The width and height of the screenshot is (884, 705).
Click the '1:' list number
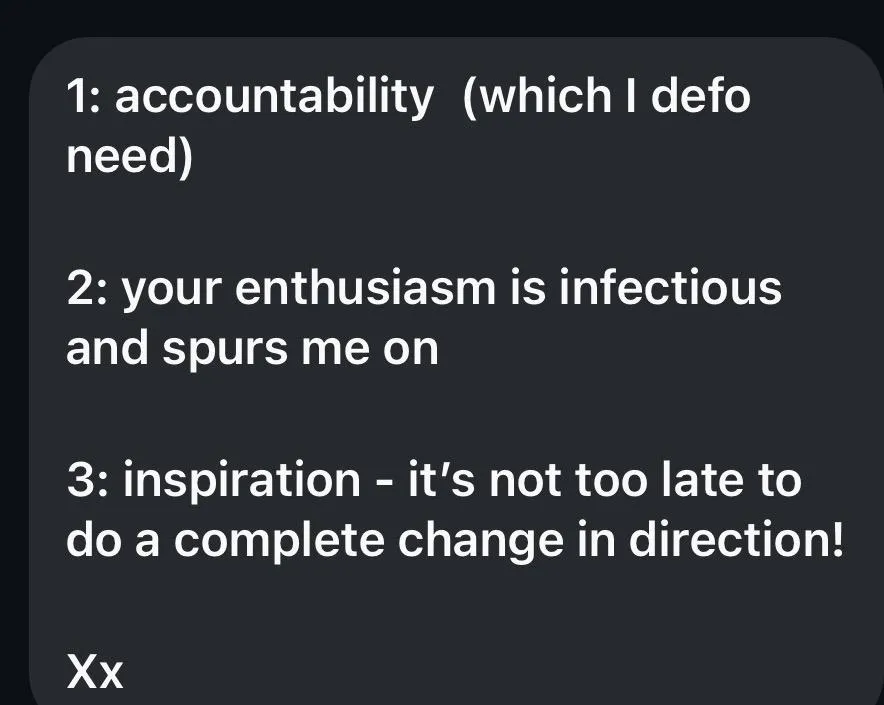point(88,98)
